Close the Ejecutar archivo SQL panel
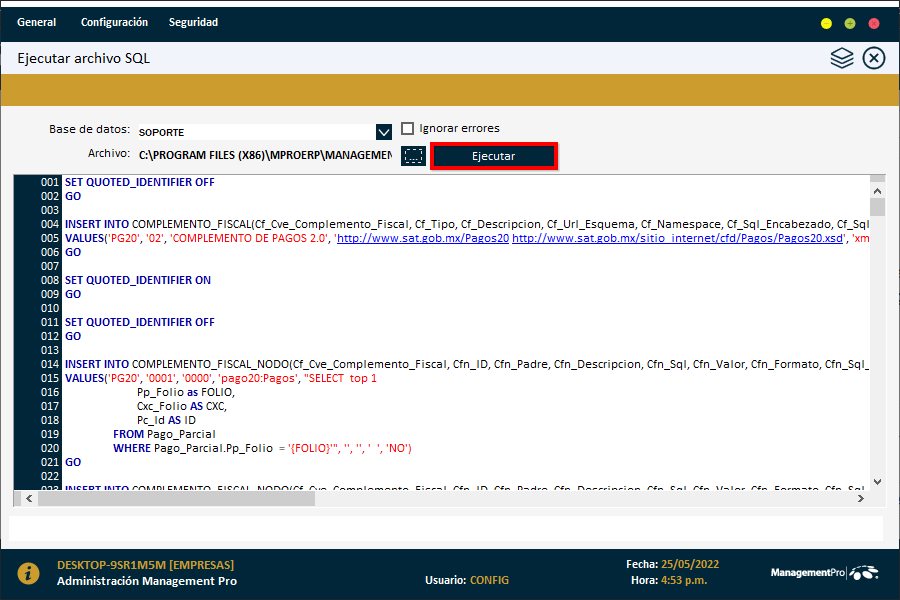The width and height of the screenshot is (900, 600). (874, 59)
